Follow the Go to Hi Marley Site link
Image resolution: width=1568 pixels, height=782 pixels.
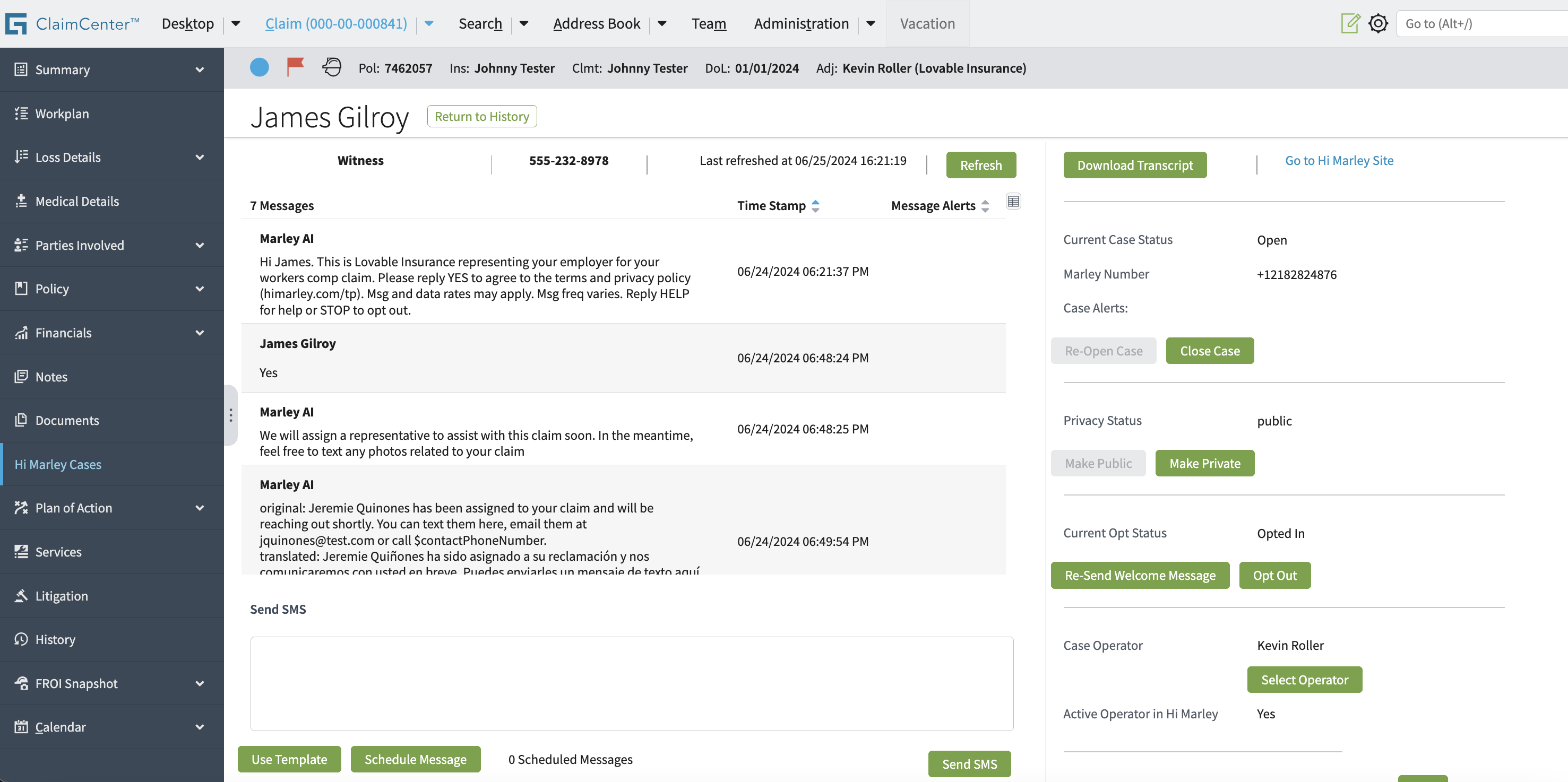point(1339,161)
